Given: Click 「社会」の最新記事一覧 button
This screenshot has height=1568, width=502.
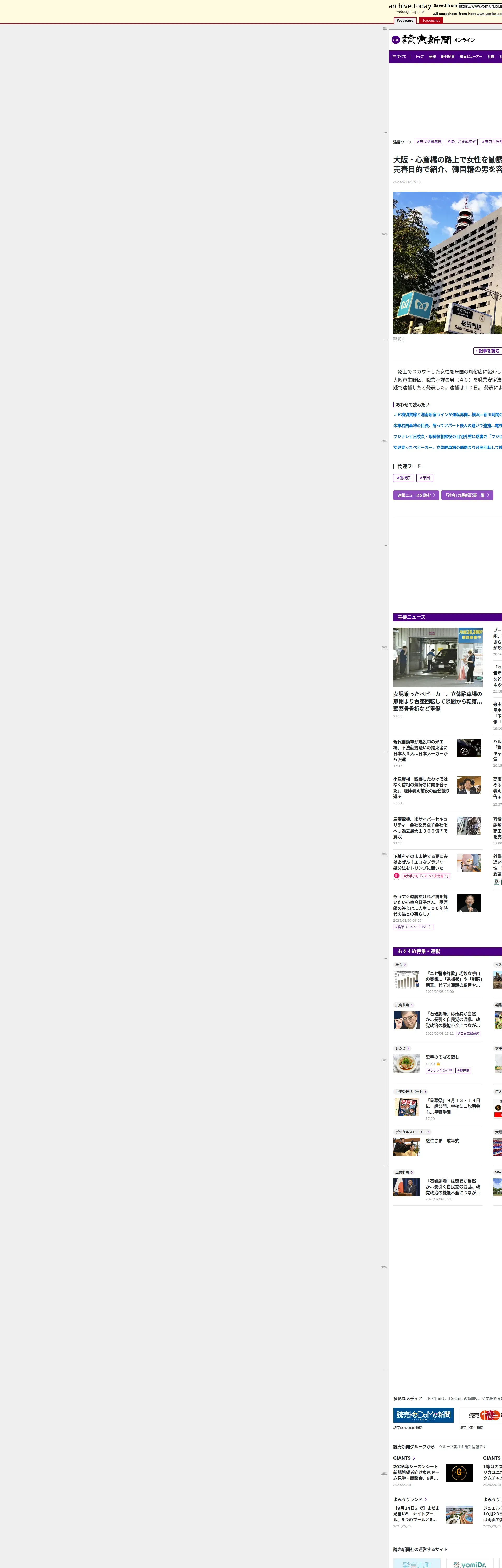Looking at the screenshot, I should 467,495.
